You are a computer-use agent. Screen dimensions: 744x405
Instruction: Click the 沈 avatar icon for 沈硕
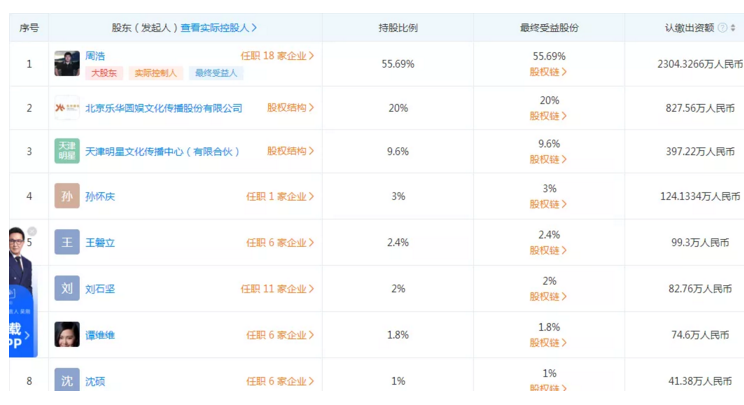pos(67,380)
